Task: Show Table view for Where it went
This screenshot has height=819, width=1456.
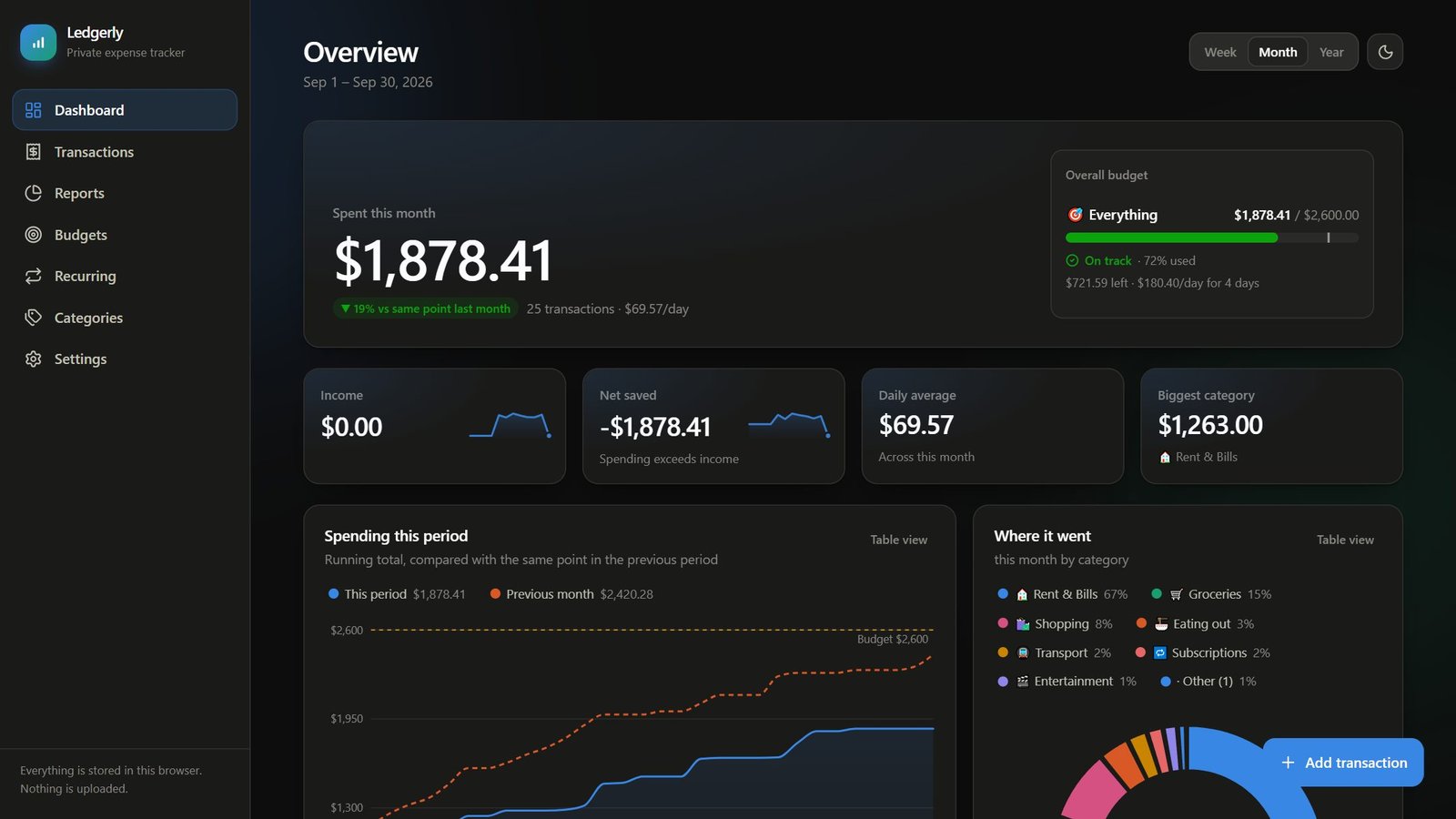Action: [1345, 540]
